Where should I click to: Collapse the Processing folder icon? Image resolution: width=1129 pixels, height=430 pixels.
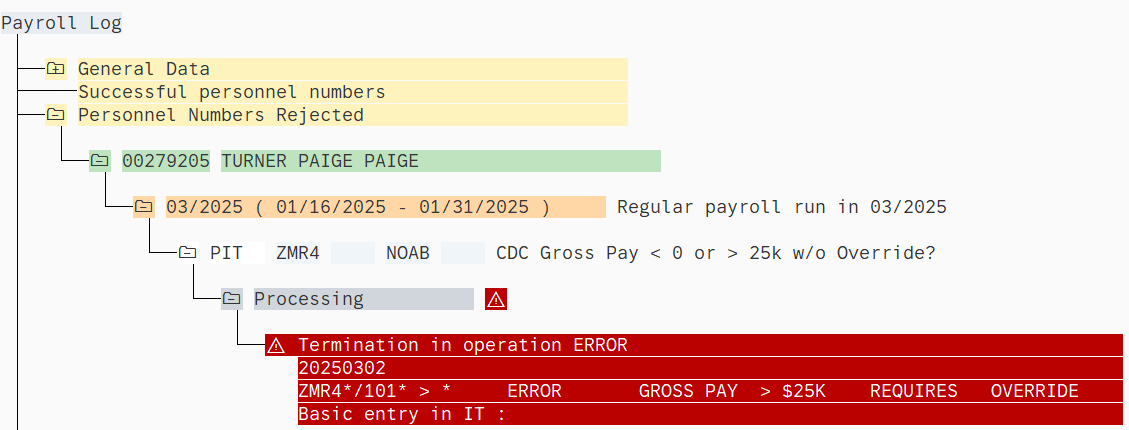[232, 299]
